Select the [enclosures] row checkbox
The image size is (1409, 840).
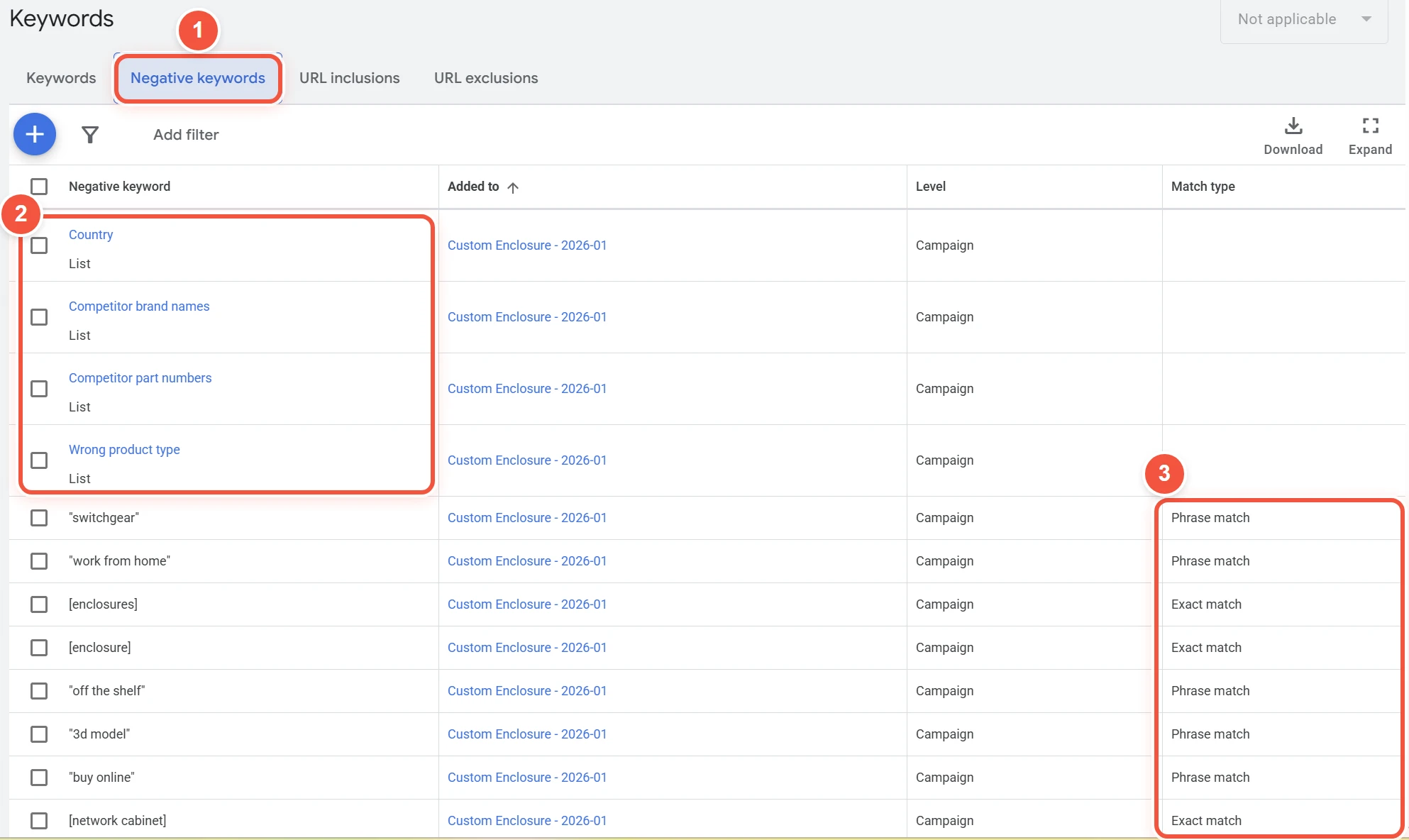point(39,604)
